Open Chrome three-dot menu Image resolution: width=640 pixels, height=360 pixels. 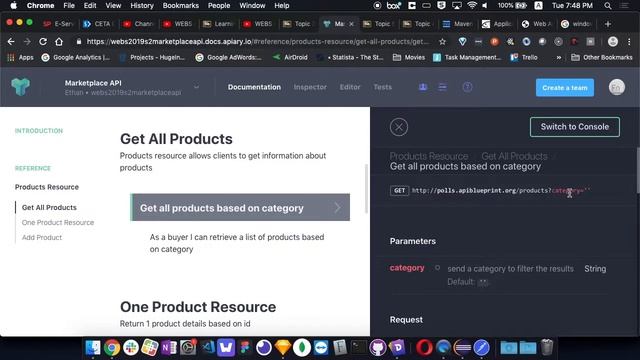coord(629,42)
